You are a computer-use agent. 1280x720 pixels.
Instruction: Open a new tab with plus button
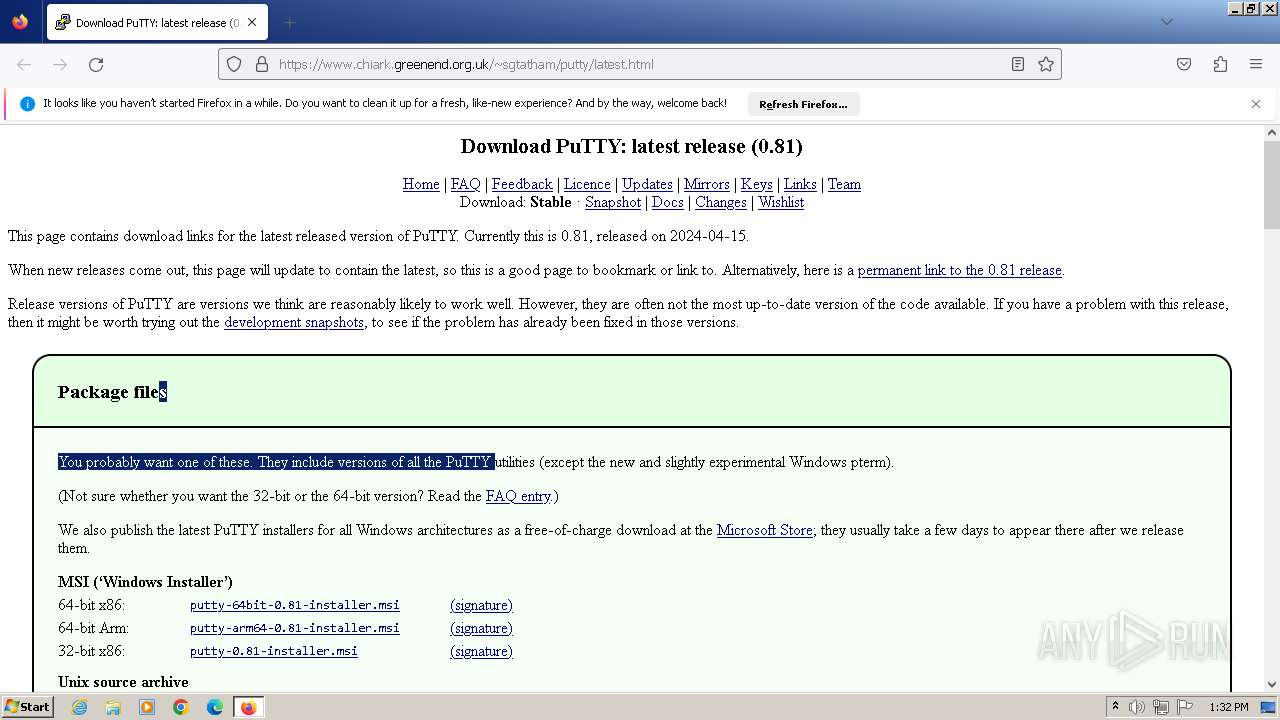(x=289, y=22)
